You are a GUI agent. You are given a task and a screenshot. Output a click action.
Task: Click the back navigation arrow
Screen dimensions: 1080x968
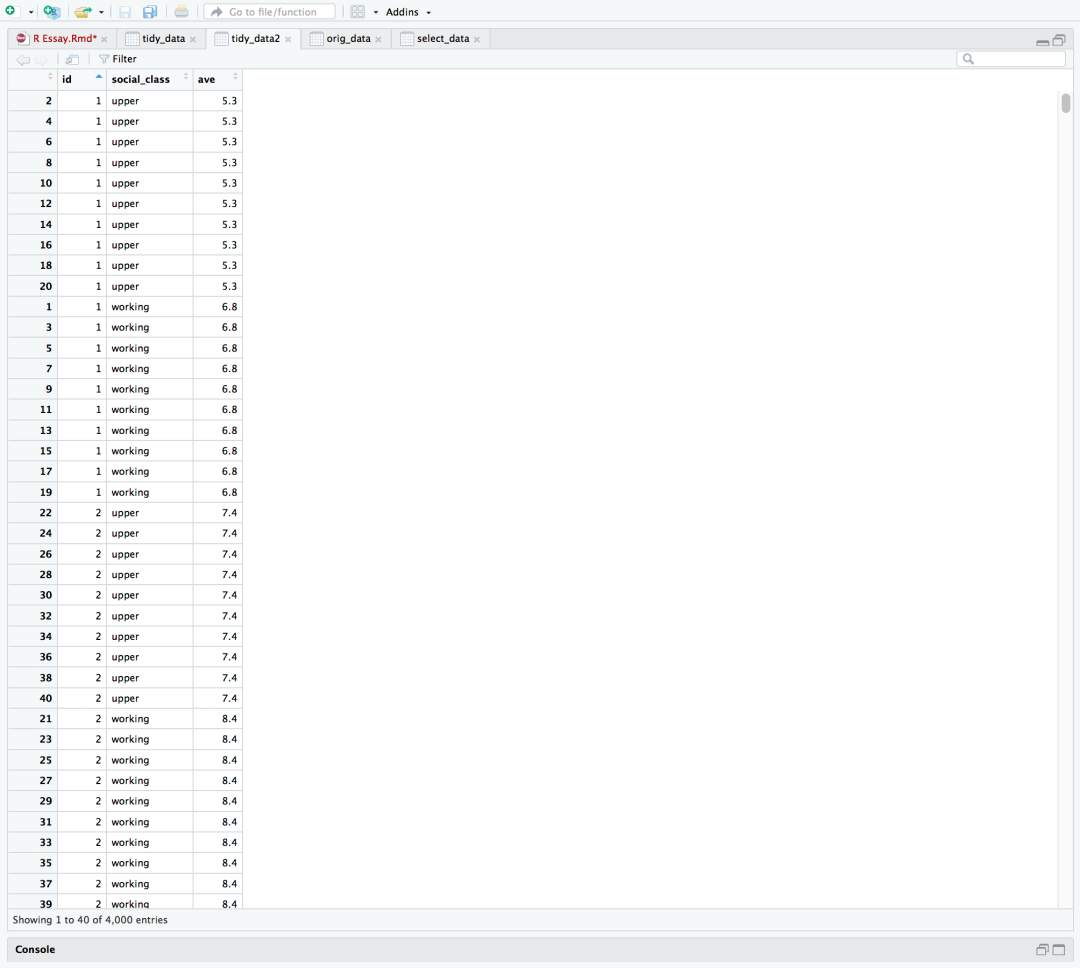[x=23, y=60]
